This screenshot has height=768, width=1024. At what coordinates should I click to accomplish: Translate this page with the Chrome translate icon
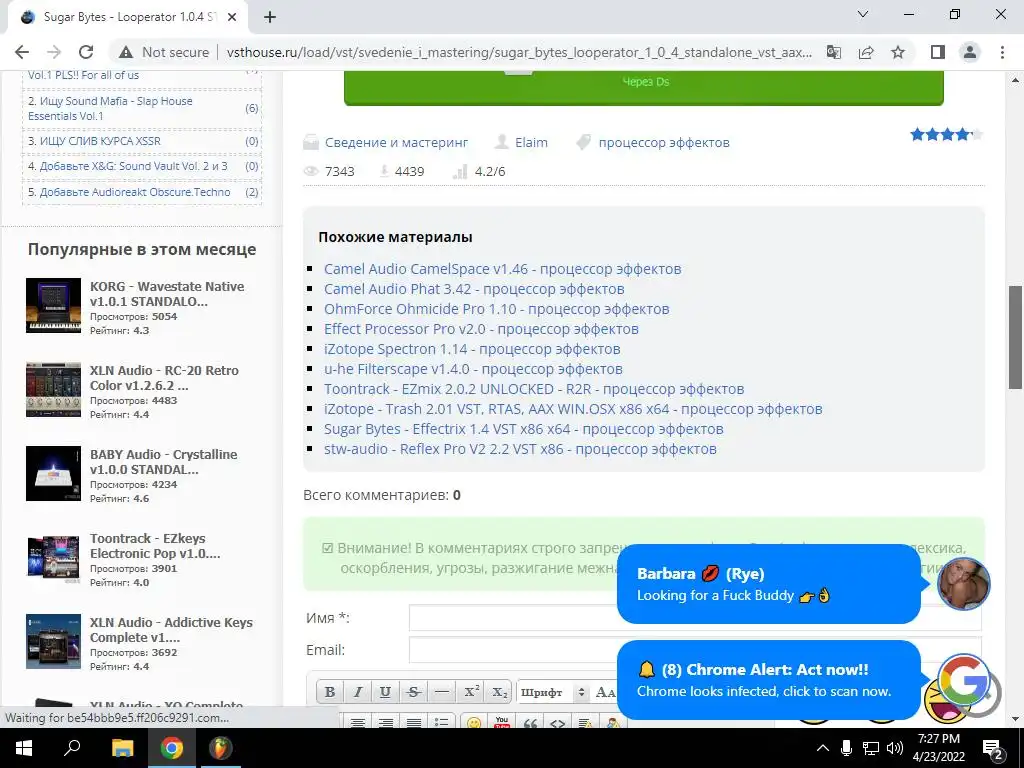point(834,52)
